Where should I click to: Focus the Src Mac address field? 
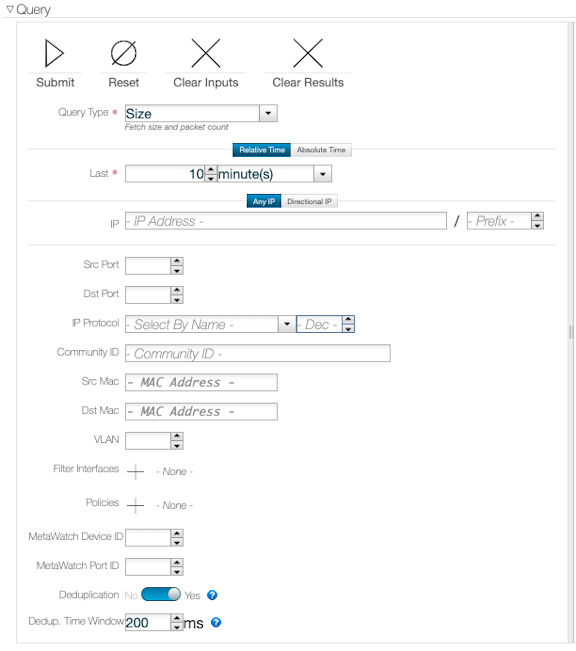pos(201,382)
